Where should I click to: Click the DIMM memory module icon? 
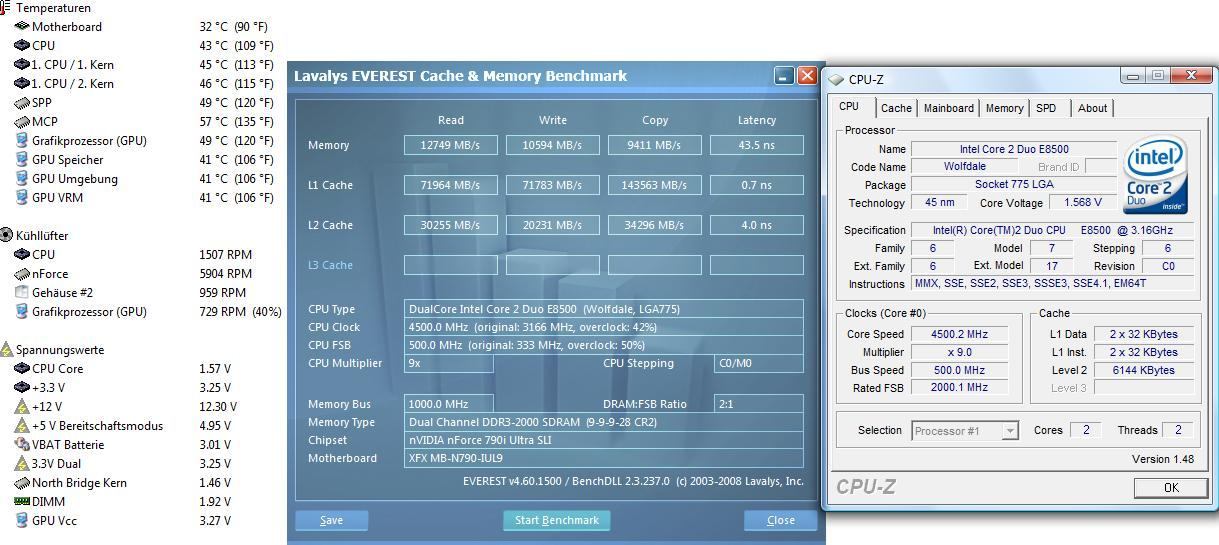coord(22,501)
